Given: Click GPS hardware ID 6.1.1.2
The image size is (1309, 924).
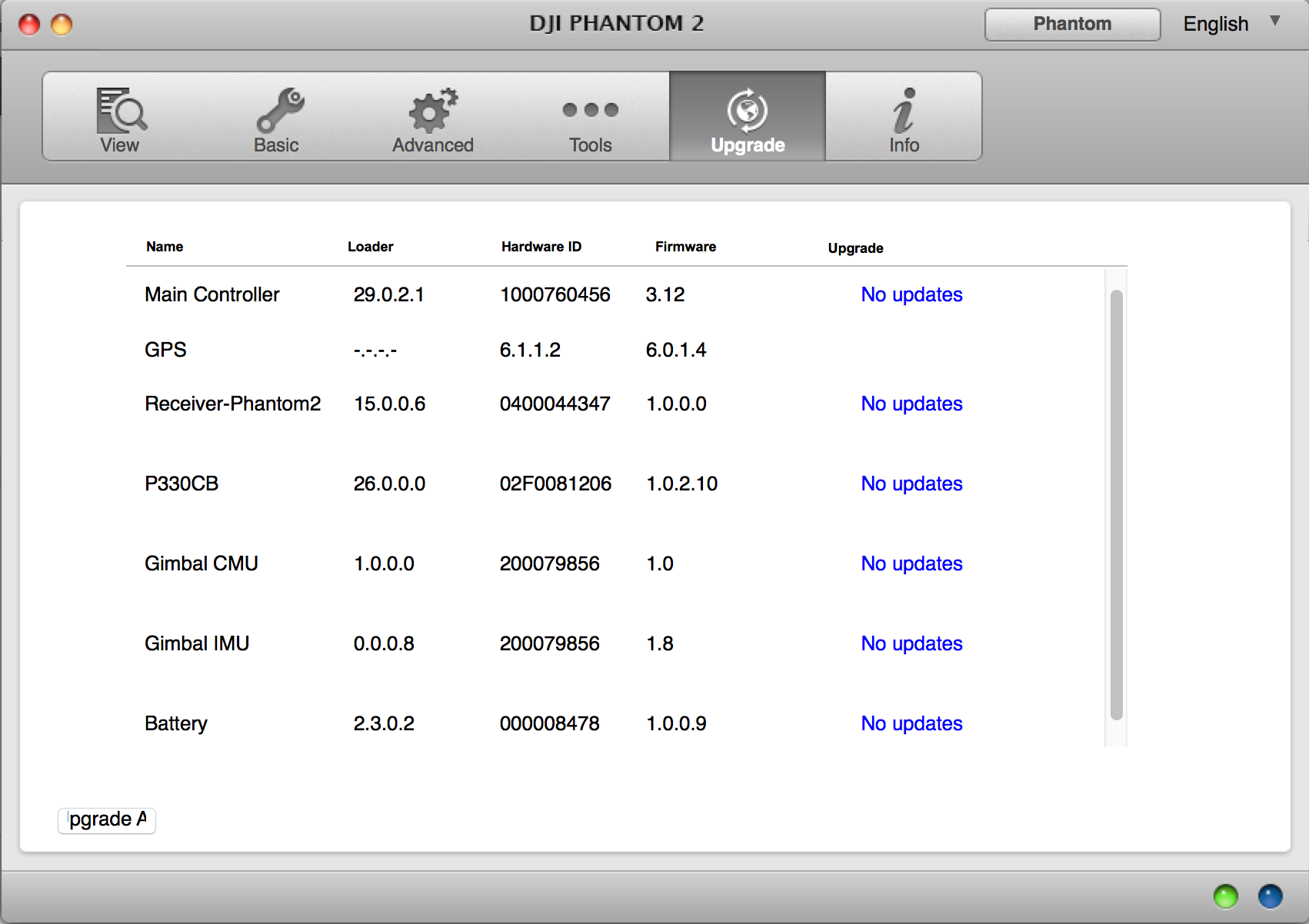Looking at the screenshot, I should (530, 350).
